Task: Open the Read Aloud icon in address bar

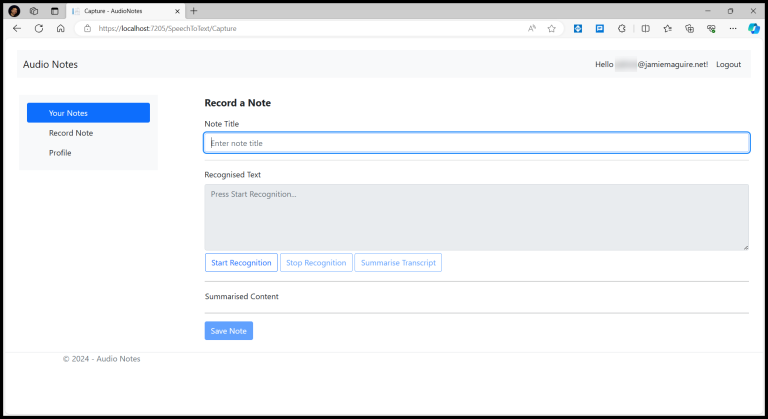Action: [x=532, y=28]
